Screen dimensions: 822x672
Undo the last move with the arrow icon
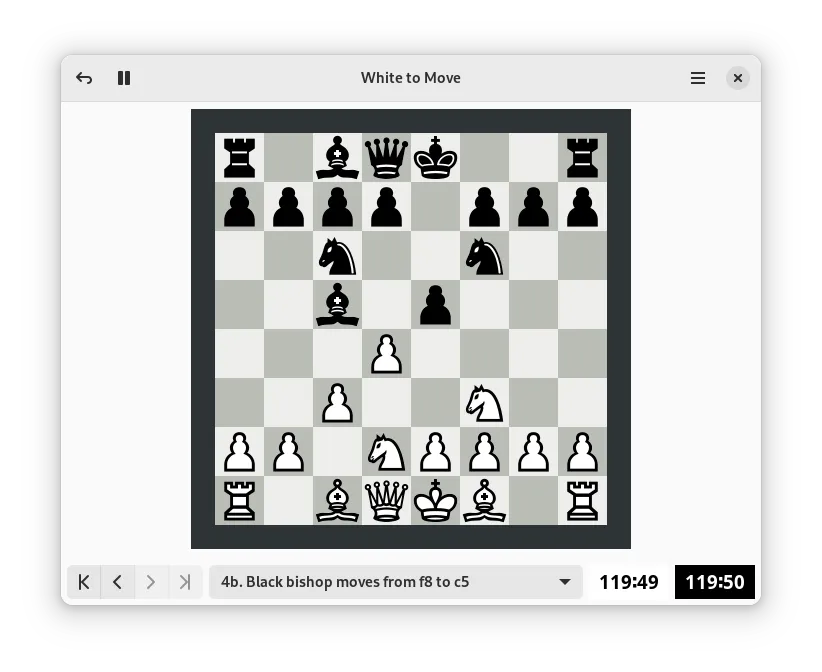(x=84, y=78)
